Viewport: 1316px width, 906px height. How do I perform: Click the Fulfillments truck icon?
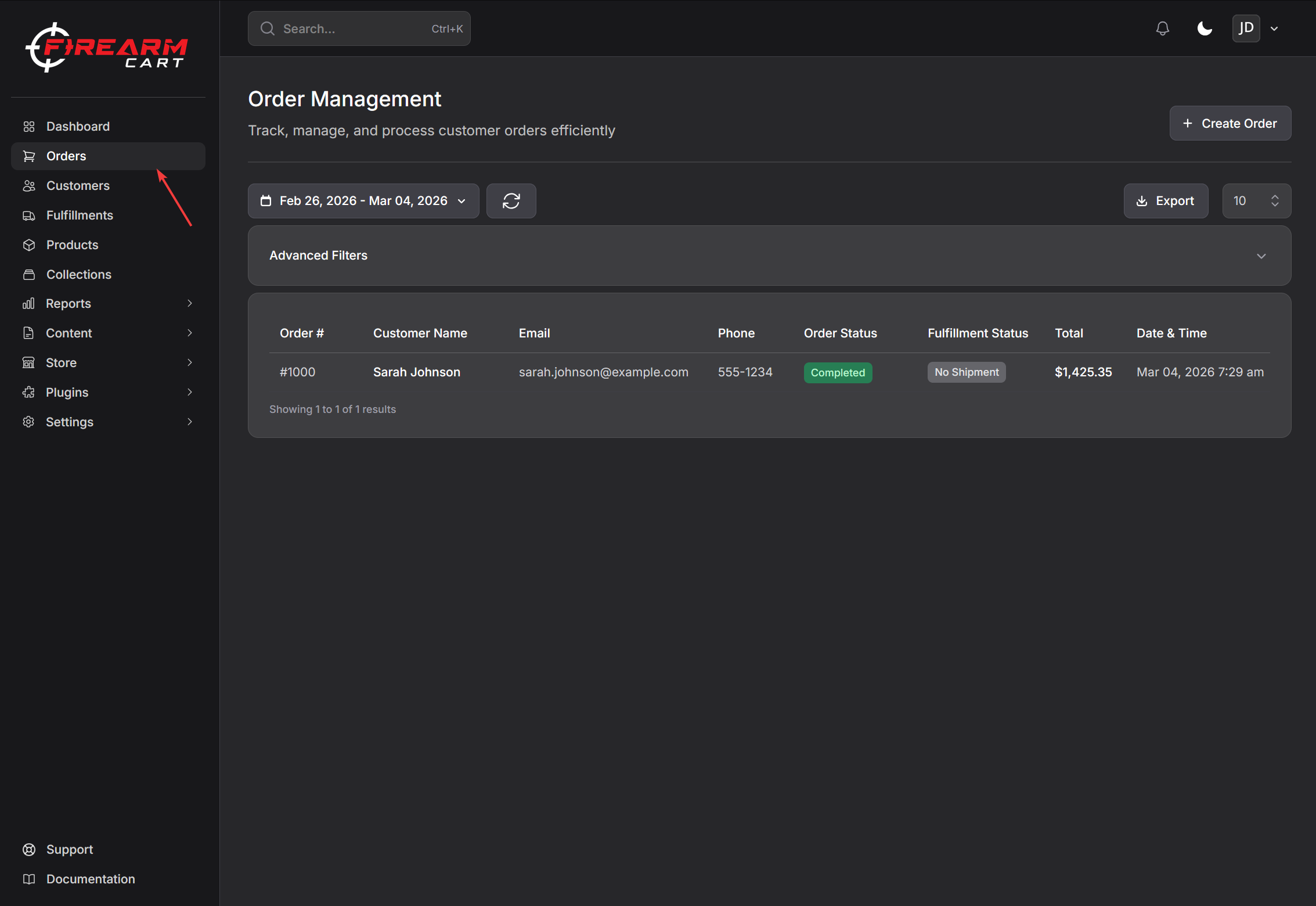pos(29,215)
